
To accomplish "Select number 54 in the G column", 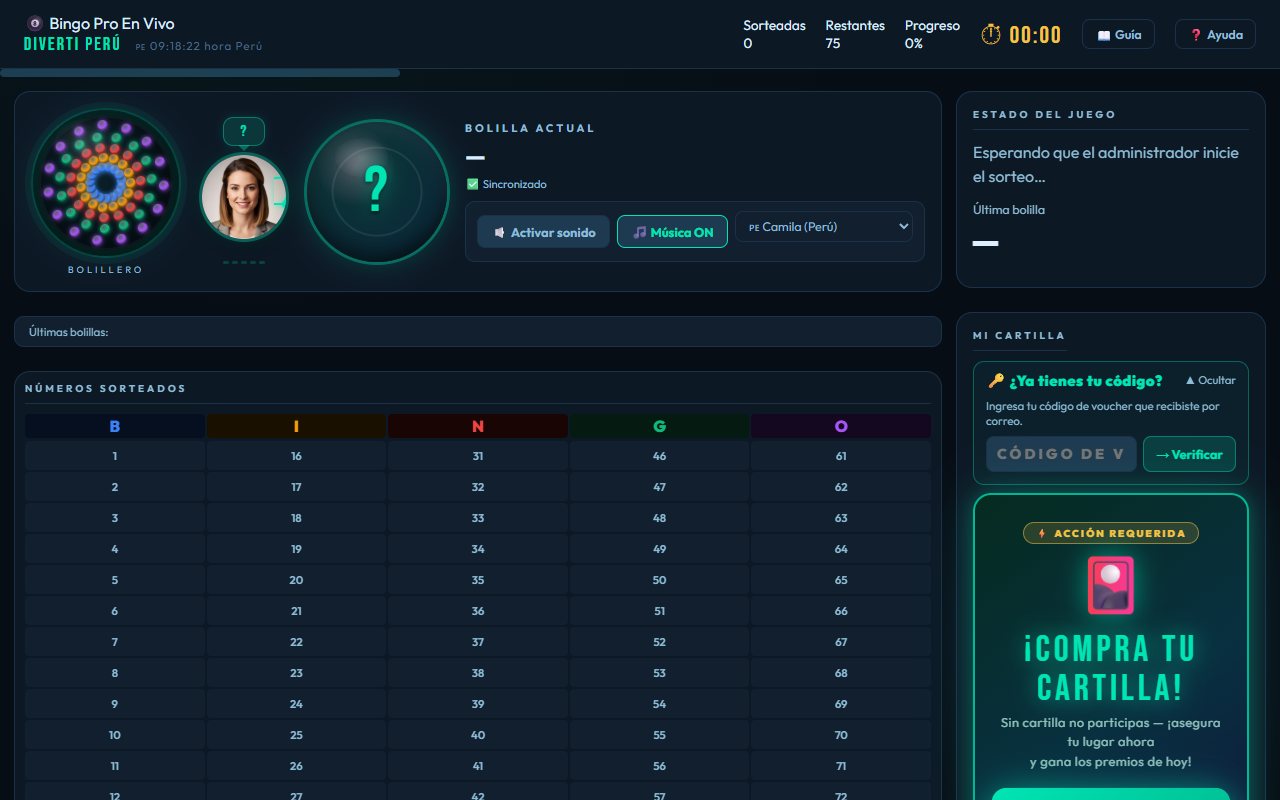I will (x=659, y=704).
